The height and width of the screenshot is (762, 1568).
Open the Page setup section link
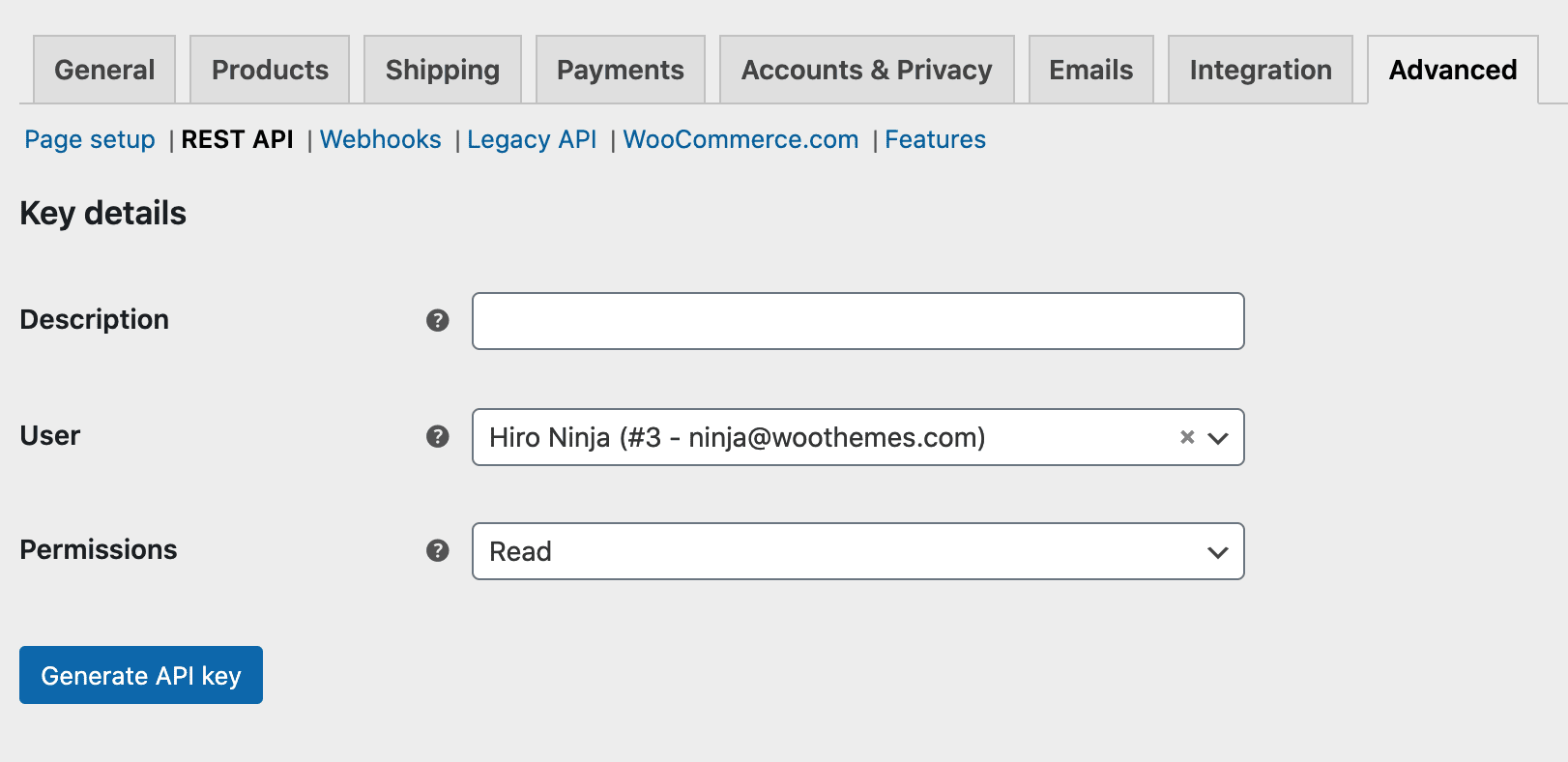90,139
